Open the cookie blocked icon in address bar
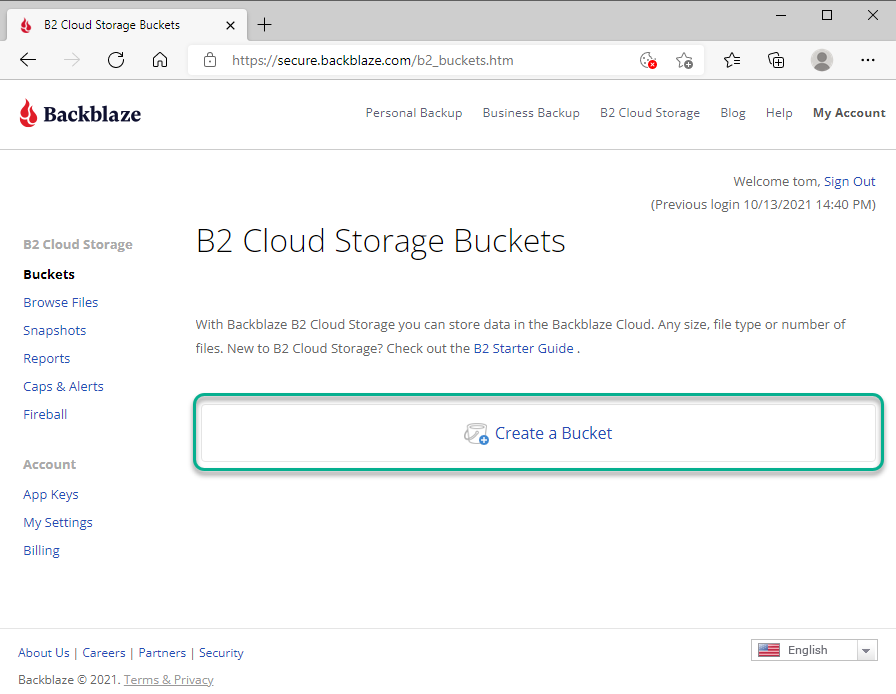Screen dimensions: 896x694 click(648, 61)
